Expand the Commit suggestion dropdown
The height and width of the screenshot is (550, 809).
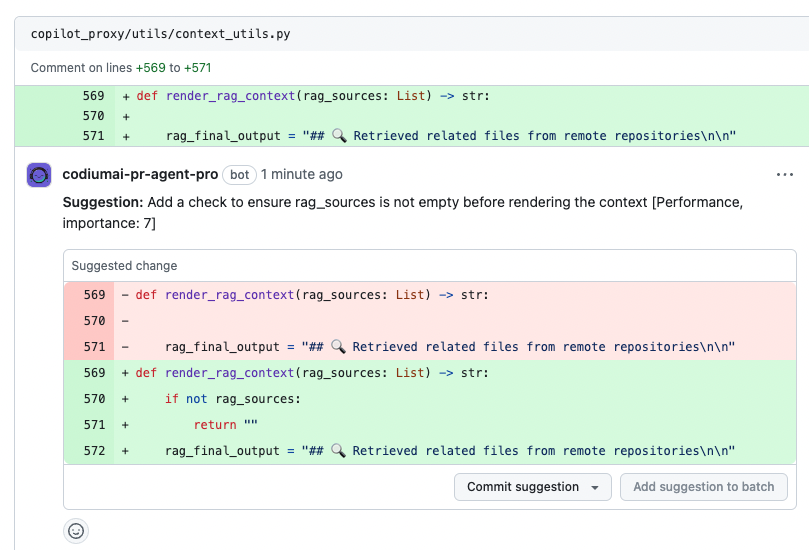point(595,487)
